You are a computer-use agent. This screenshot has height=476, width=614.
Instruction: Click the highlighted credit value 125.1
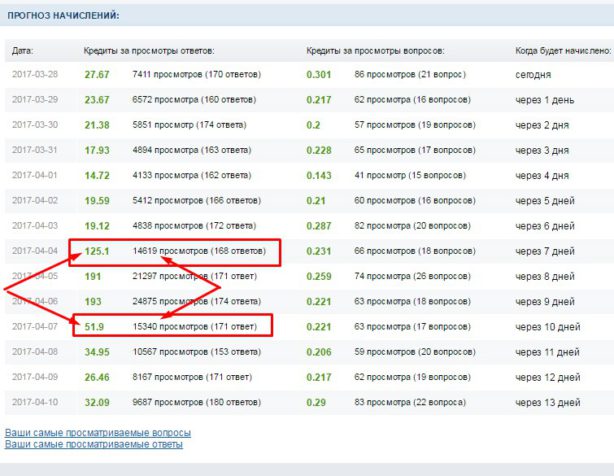[98, 250]
